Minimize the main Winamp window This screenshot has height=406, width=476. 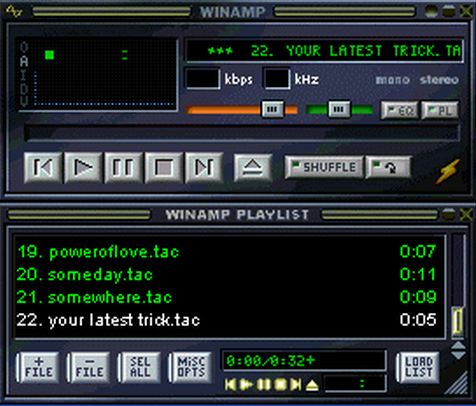432,12
